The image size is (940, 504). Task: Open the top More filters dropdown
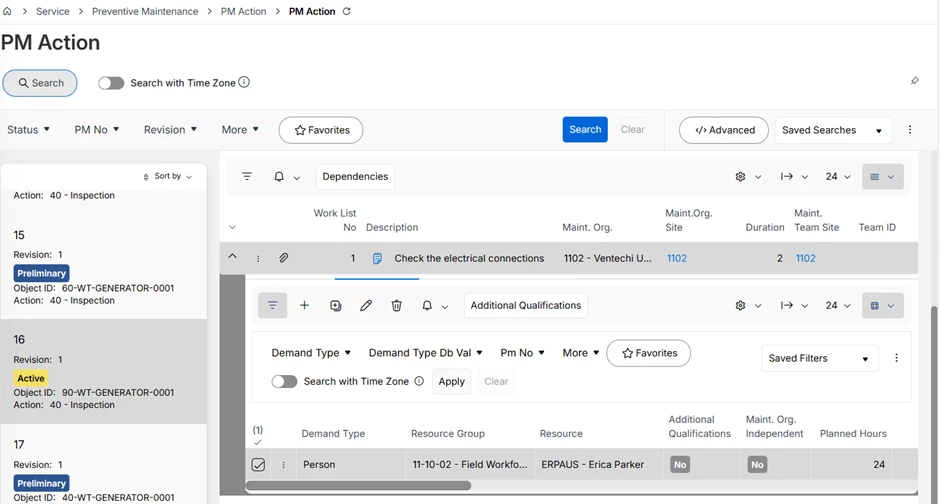(x=240, y=129)
